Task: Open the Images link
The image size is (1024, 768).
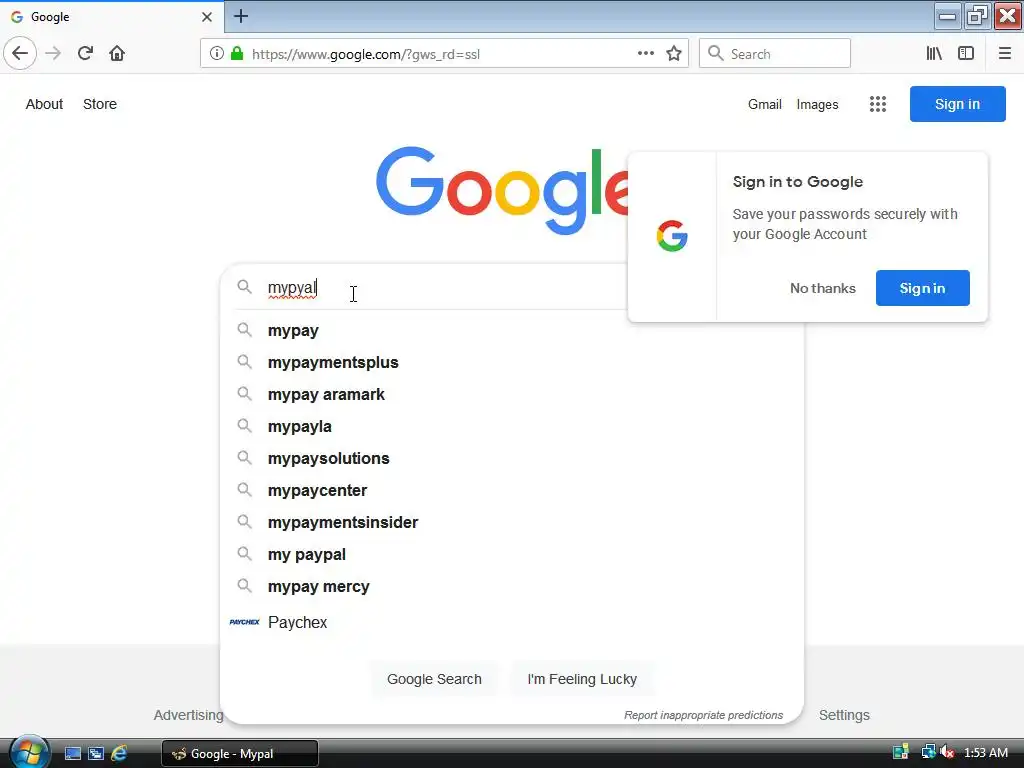Action: pyautogui.click(x=817, y=104)
